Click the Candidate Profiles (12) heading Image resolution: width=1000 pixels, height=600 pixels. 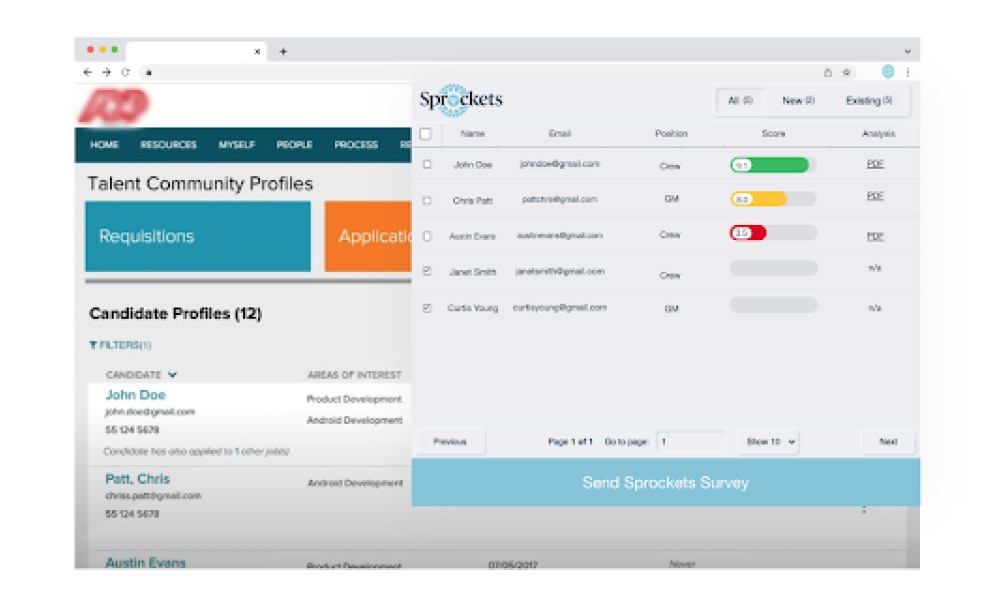pos(175,314)
